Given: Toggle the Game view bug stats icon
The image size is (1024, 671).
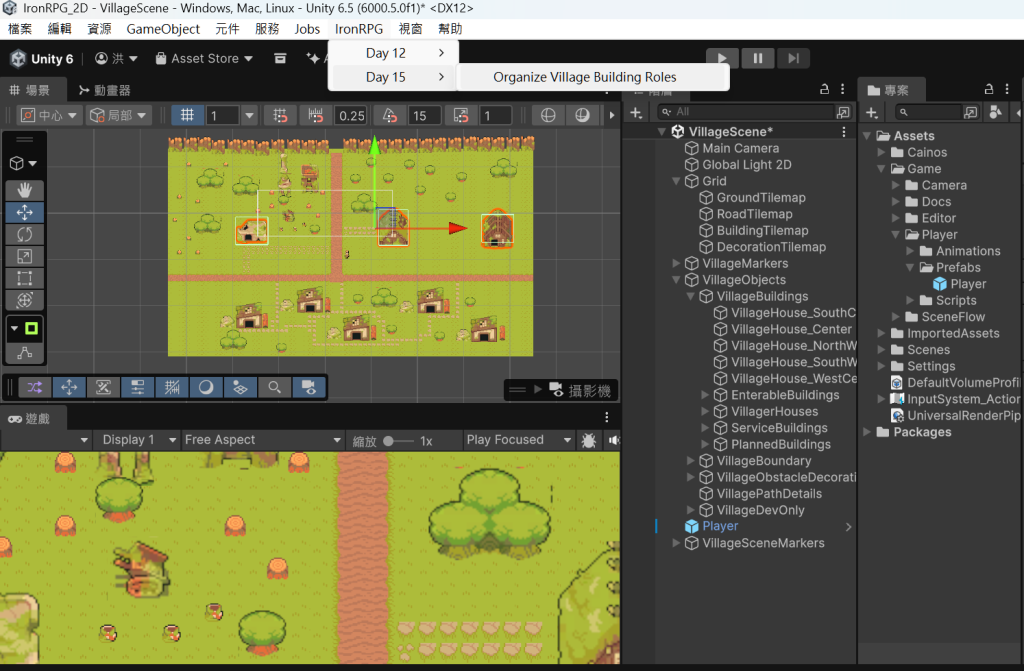Looking at the screenshot, I should pos(588,440).
